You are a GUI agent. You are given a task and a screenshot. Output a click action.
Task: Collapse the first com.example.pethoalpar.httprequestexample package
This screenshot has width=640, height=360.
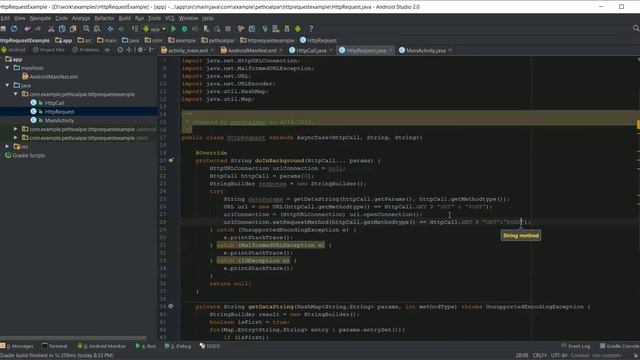click(16, 94)
